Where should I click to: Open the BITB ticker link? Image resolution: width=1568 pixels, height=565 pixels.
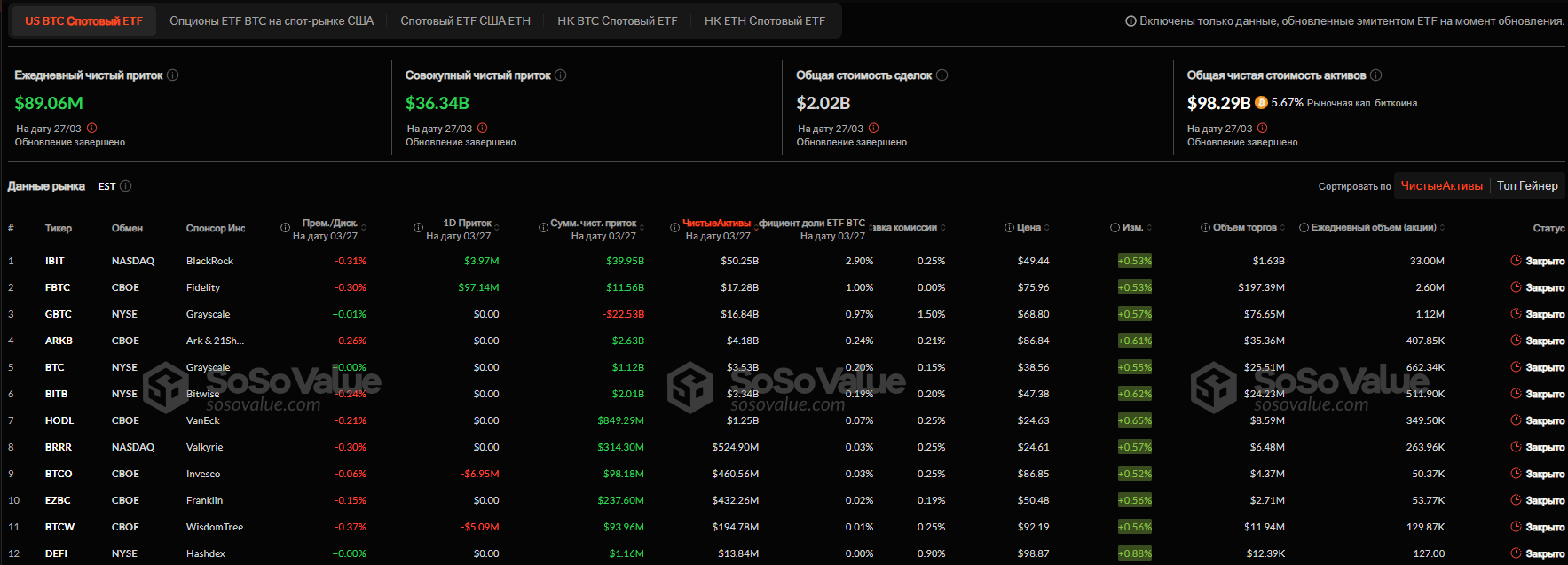coord(57,394)
